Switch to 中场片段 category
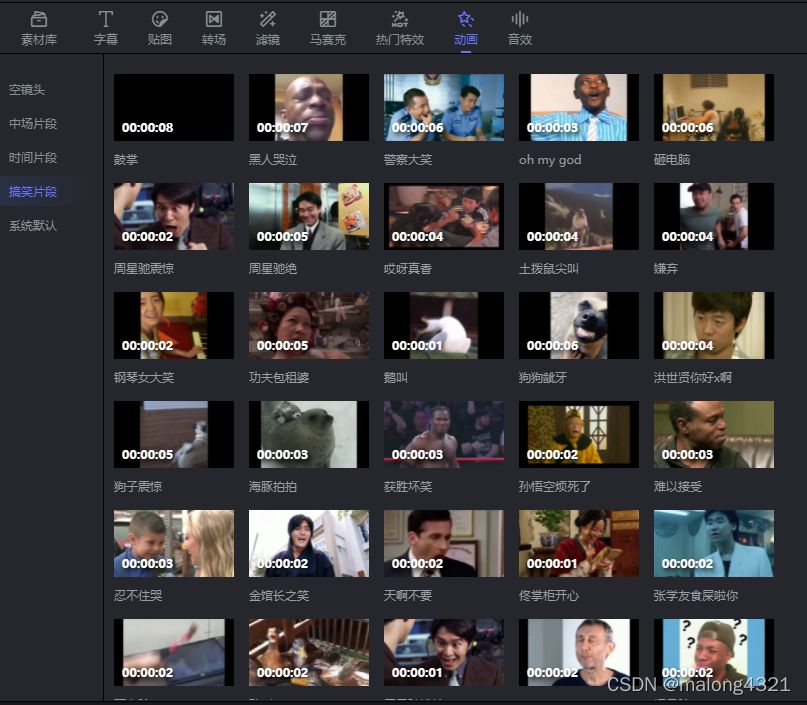 (33, 124)
